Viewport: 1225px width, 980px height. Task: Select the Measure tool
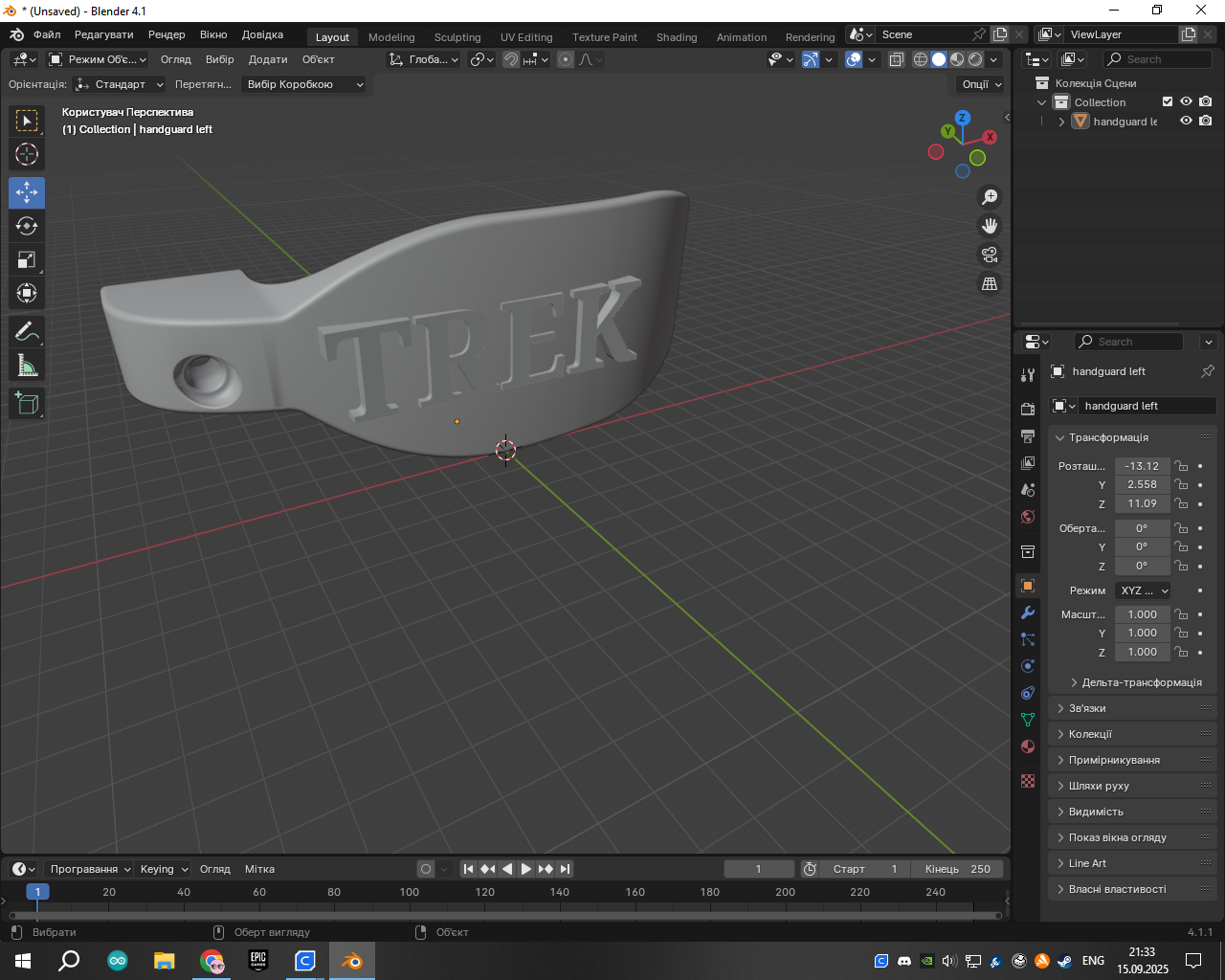tap(27, 365)
